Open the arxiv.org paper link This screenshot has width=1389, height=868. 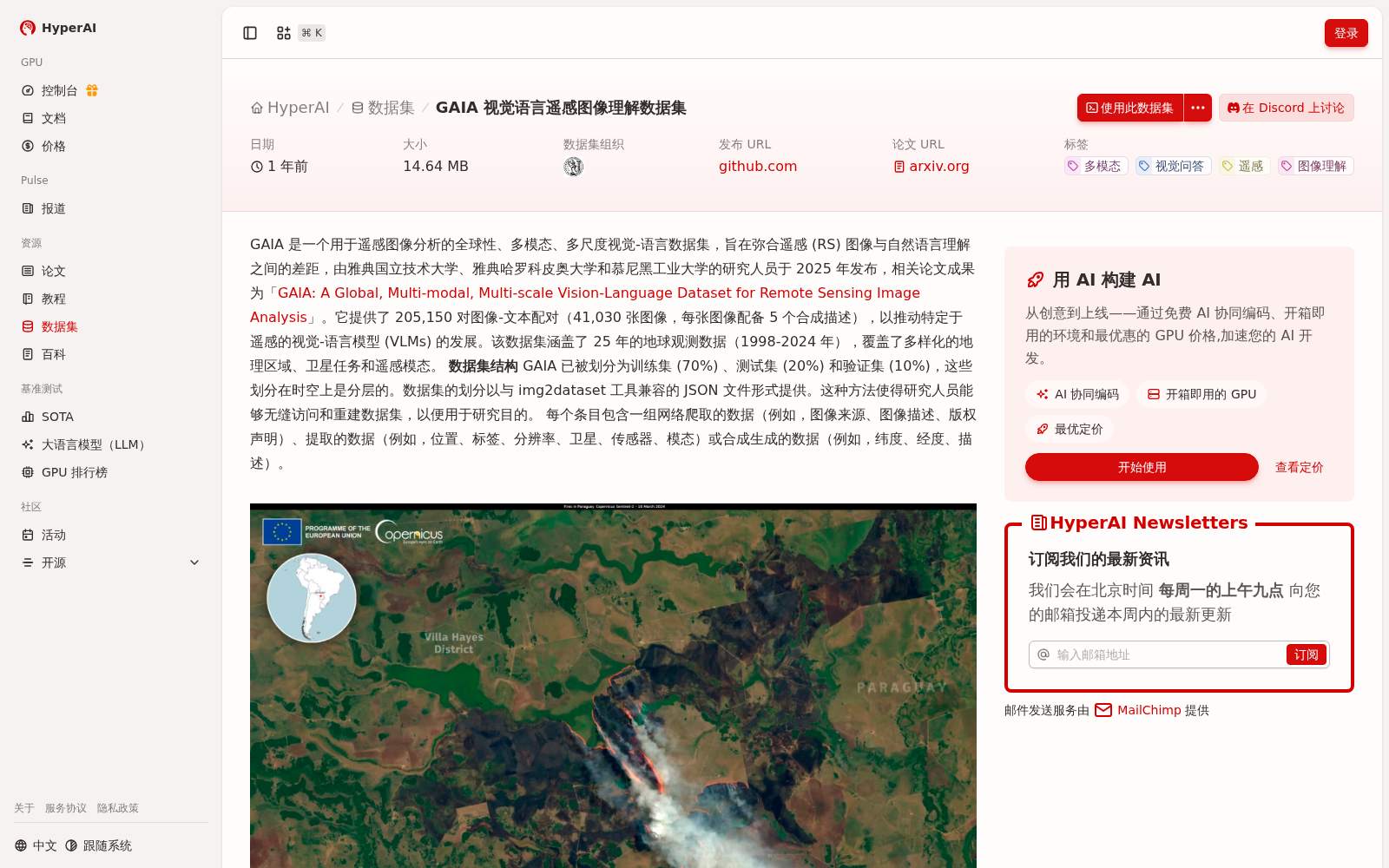pos(931,167)
